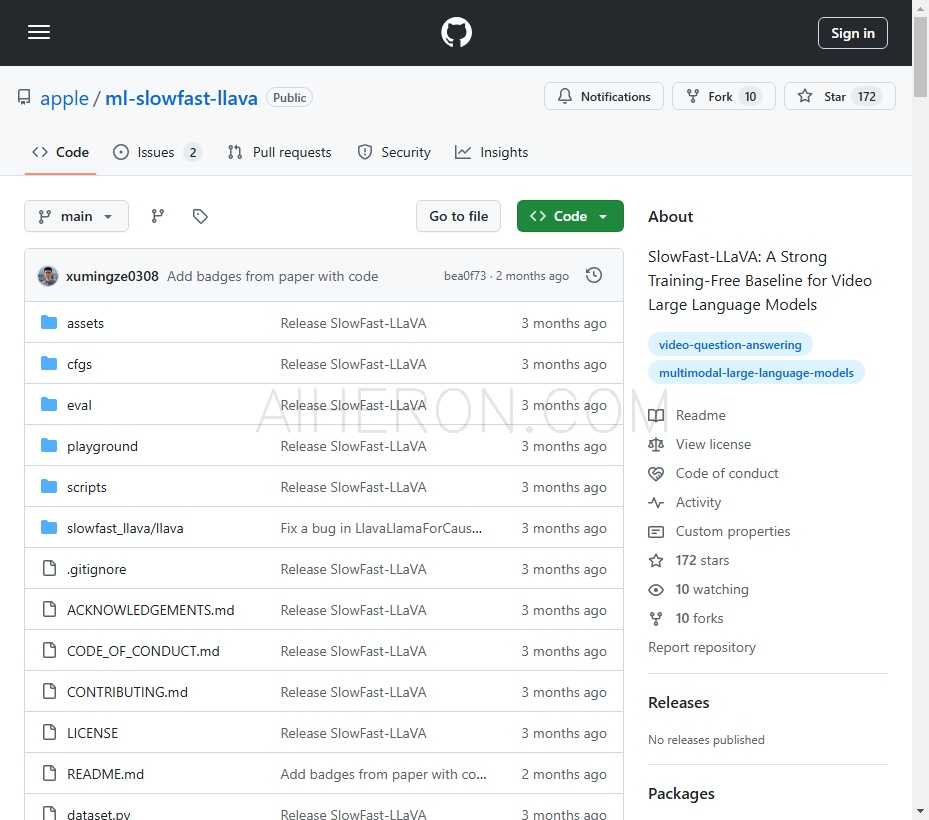
Task: Open commit hash bea0f73
Action: [465, 276]
